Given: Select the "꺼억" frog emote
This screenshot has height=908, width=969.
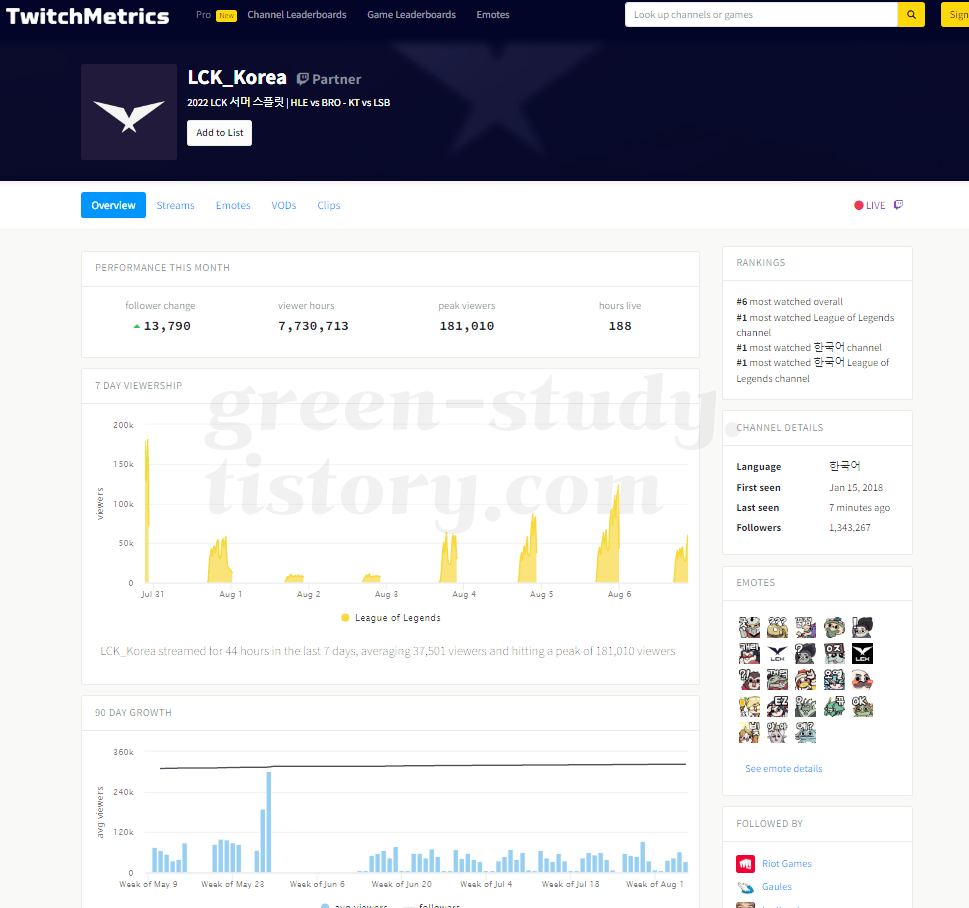Looking at the screenshot, I should pos(777,679).
